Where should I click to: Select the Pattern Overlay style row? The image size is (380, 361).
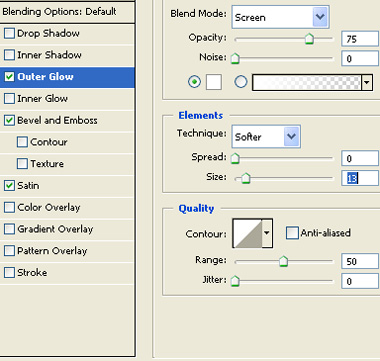coord(67,251)
